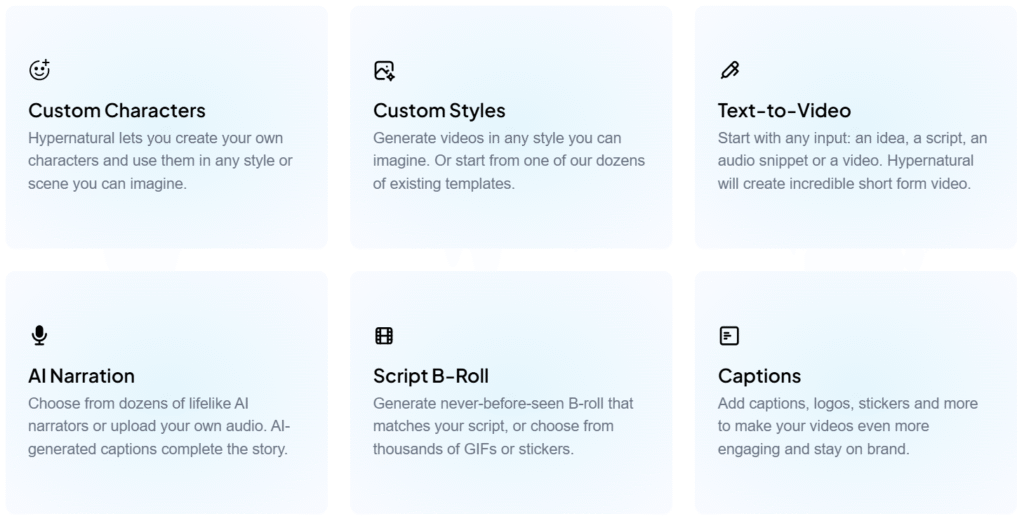
Task: Click the smiley face Custom Characters icon
Action: tap(39, 70)
